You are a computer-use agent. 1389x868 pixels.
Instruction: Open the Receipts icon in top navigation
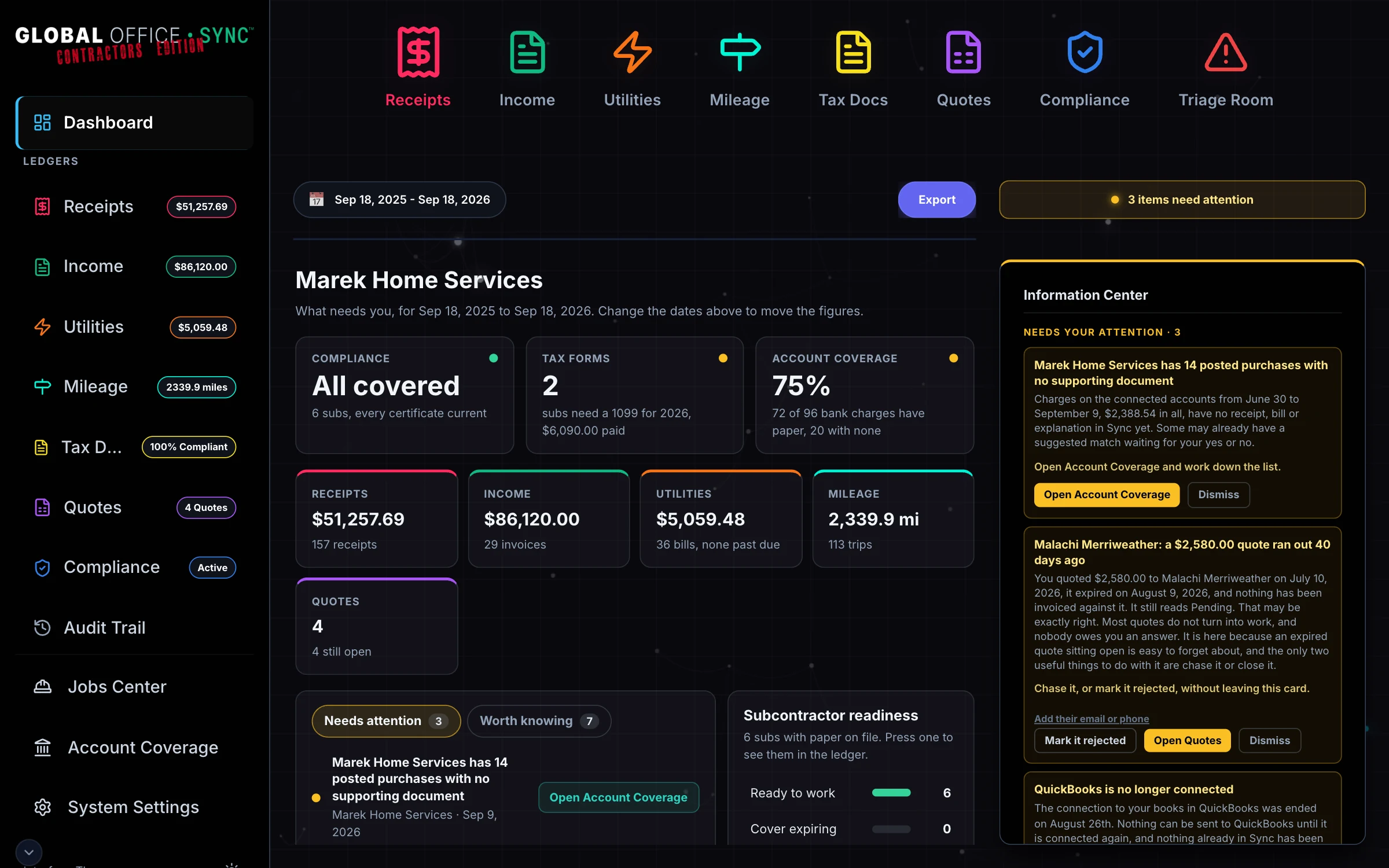pos(418,52)
